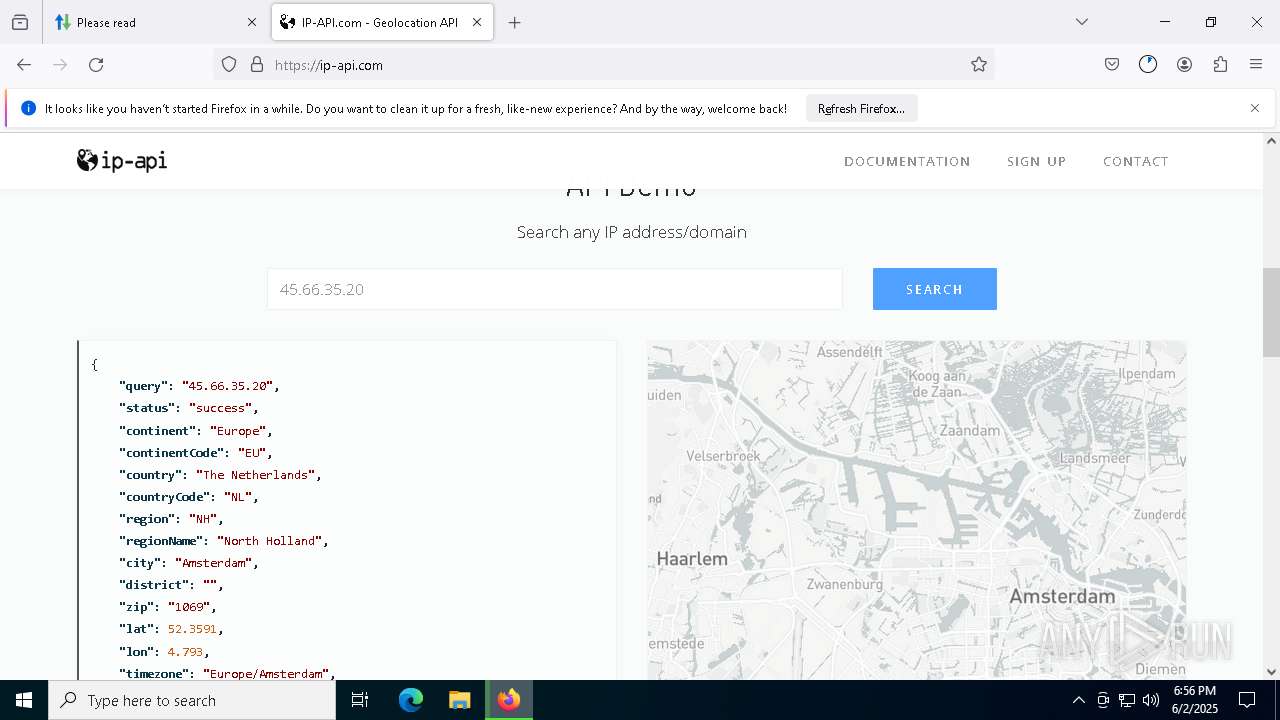
Task: Open Windows Start menu
Action: [24, 700]
